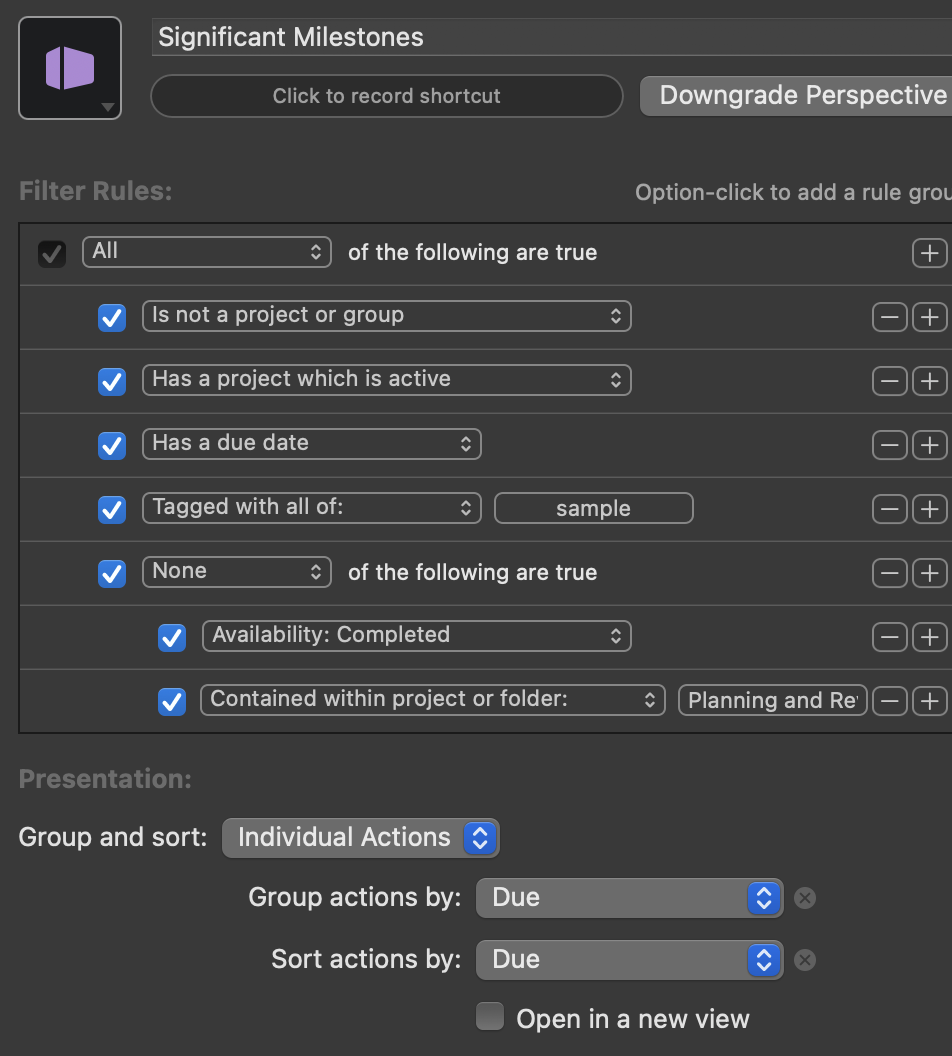952x1056 pixels.
Task: Remove the 'Tagged with all of' rule
Action: pyautogui.click(x=889, y=509)
